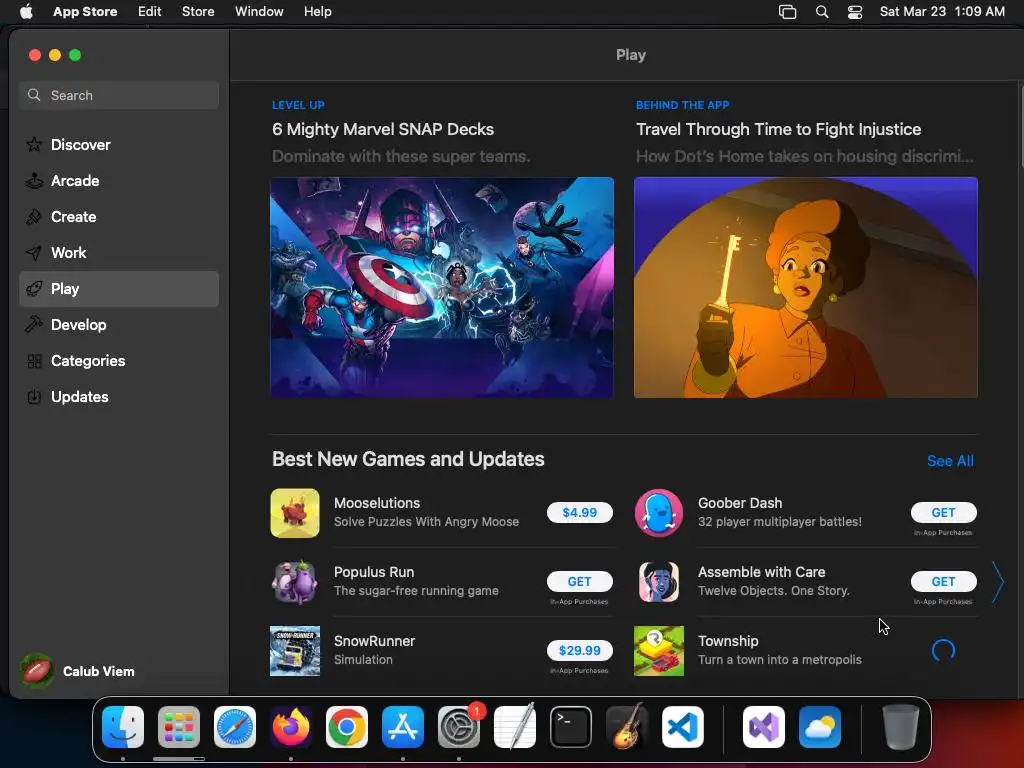This screenshot has width=1024, height=768.
Task: Click See All for Best New Games
Action: (x=950, y=461)
